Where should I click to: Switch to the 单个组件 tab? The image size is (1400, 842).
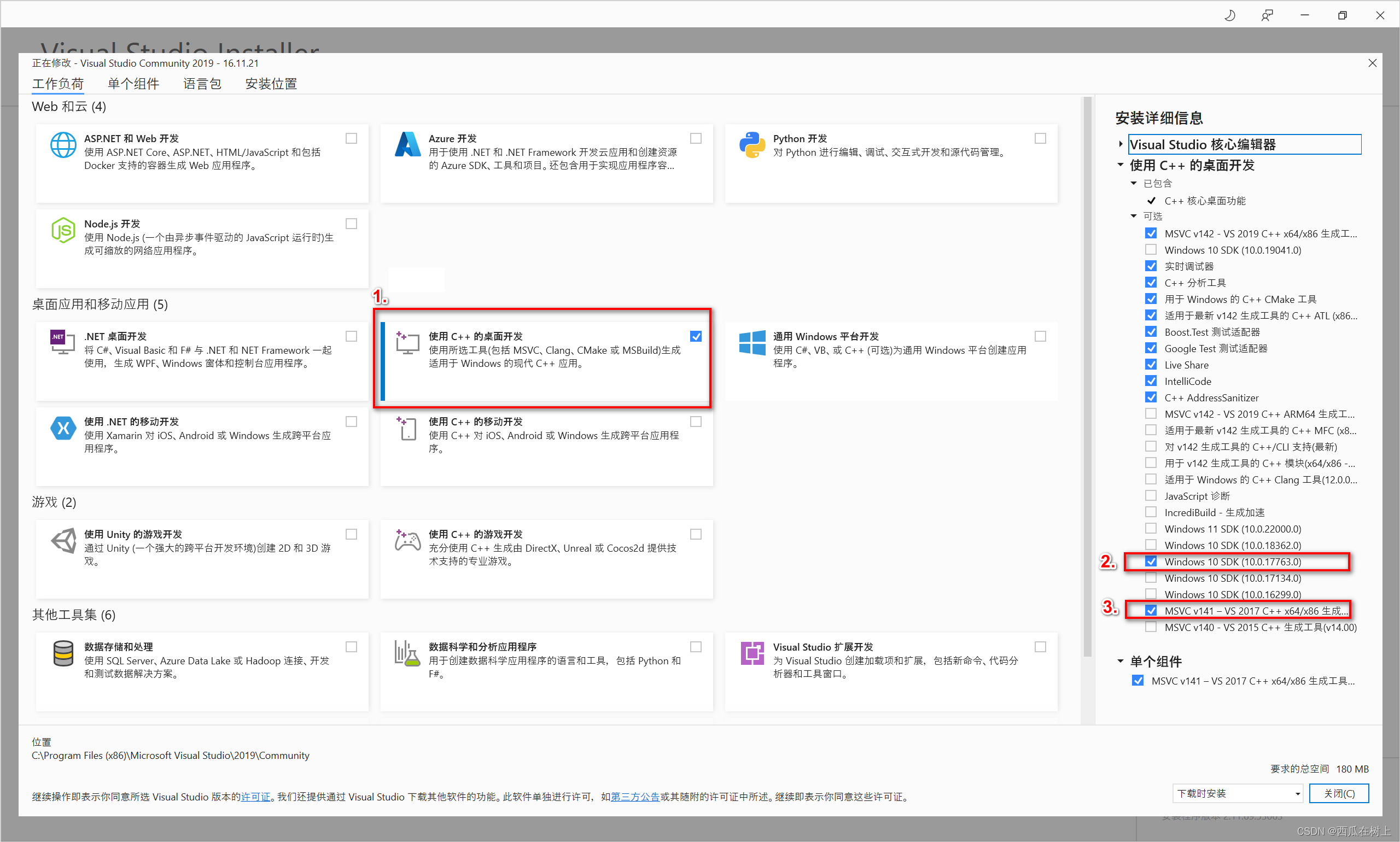pyautogui.click(x=133, y=84)
